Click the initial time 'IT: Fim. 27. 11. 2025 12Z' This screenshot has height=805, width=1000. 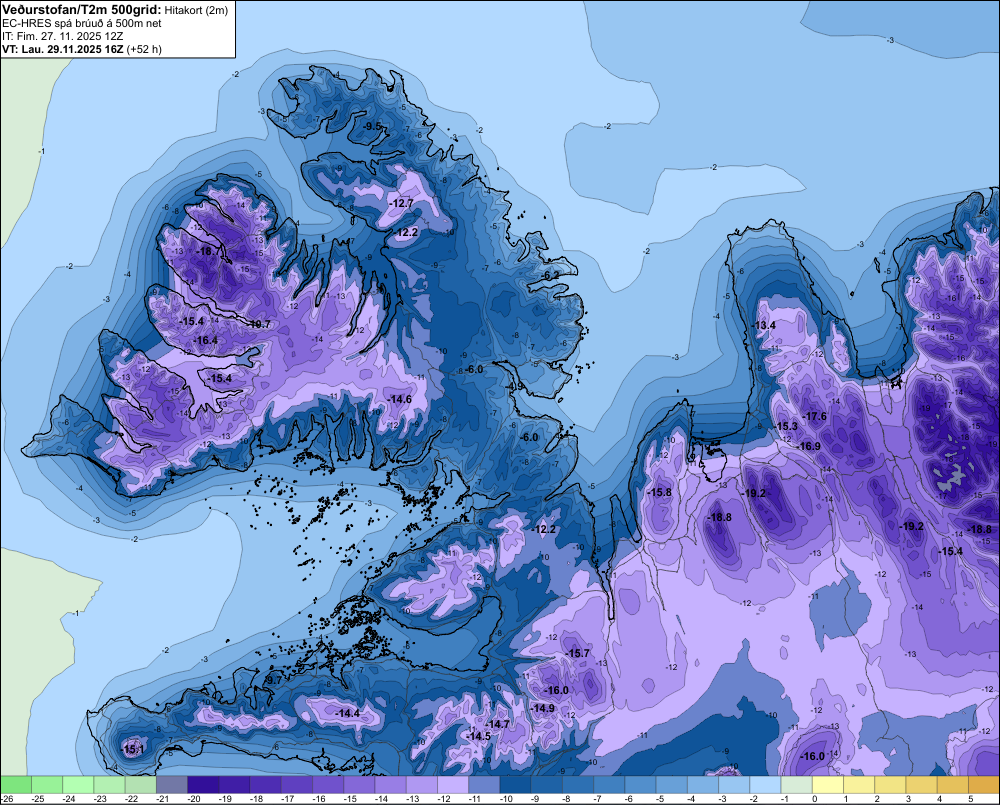(62, 36)
